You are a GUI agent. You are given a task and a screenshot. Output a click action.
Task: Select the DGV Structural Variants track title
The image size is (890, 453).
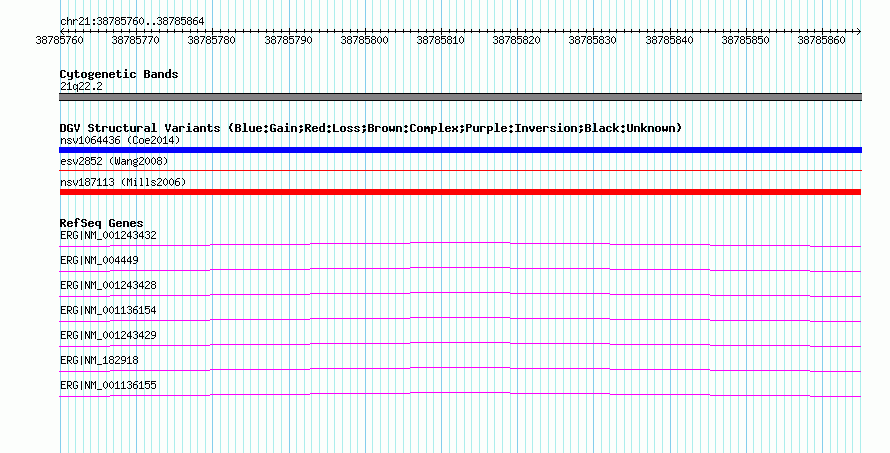click(371, 128)
